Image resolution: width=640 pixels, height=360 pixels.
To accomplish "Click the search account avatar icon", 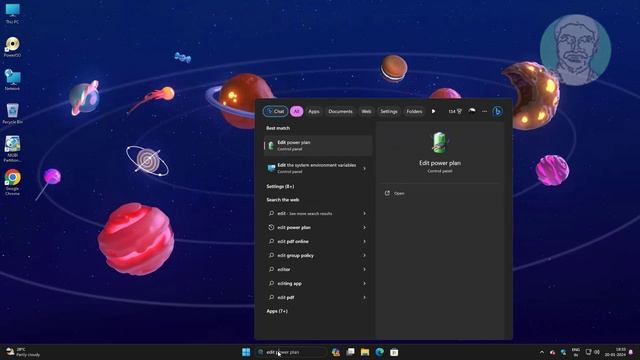I will [472, 111].
